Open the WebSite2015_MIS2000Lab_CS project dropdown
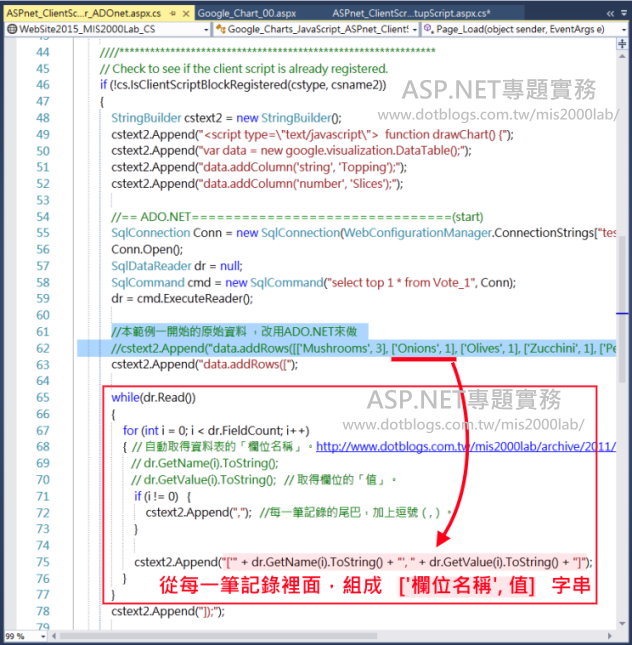The image size is (632, 645). [x=206, y=30]
